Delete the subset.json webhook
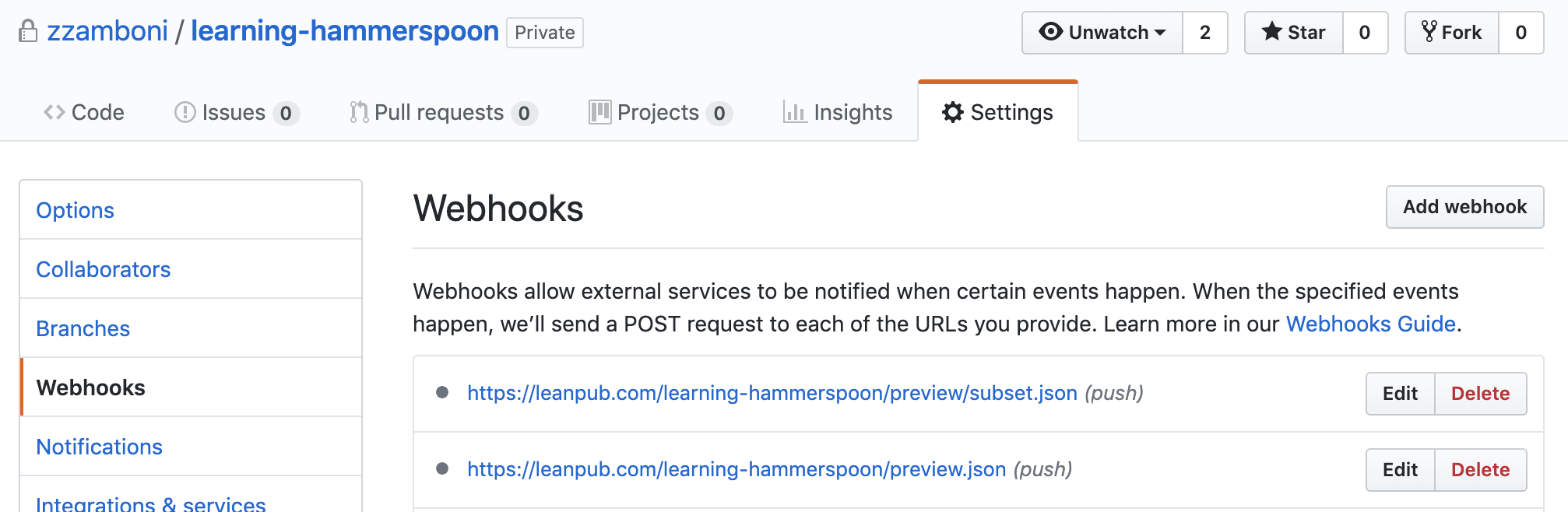This screenshot has width=1568, height=512. point(1480,394)
